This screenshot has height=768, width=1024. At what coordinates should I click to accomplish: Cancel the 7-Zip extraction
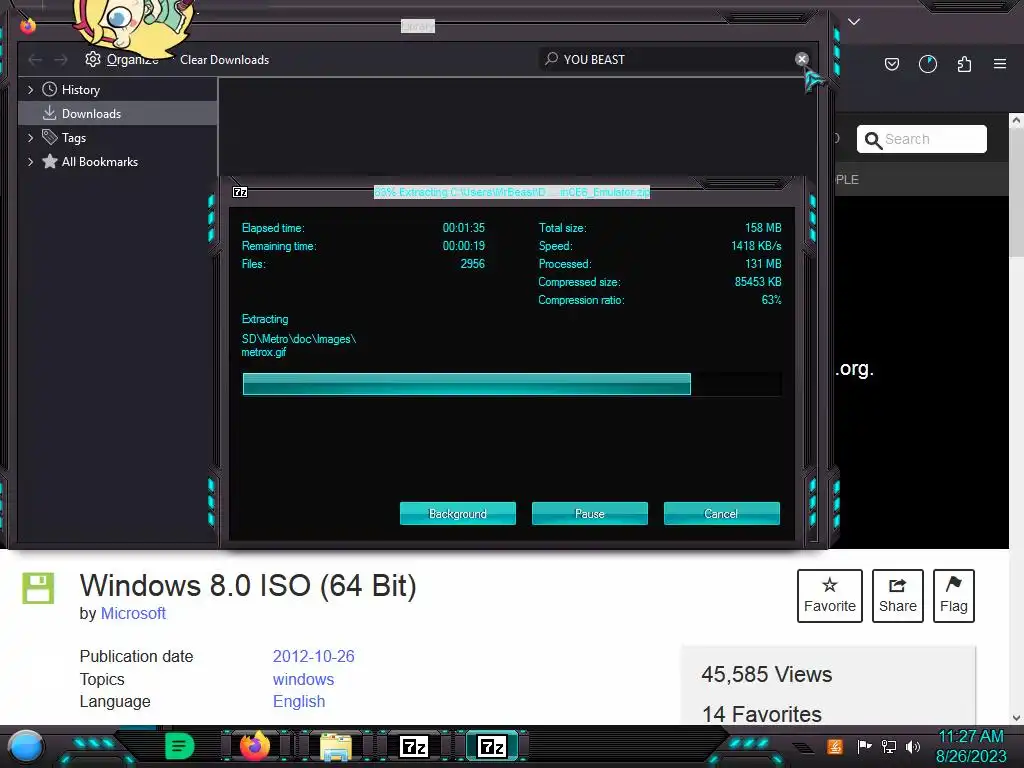(x=722, y=513)
